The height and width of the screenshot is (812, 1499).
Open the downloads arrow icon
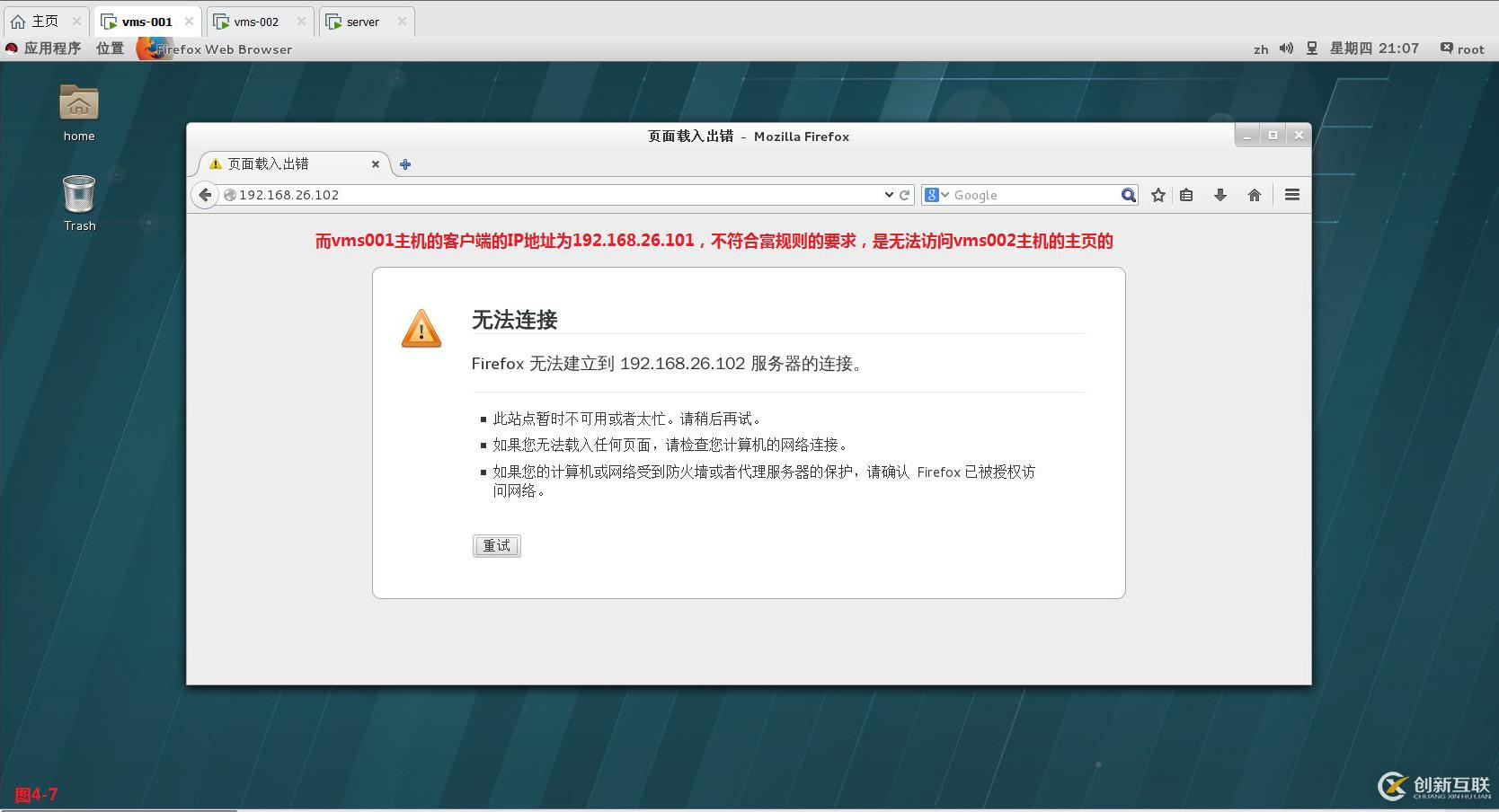click(x=1220, y=195)
